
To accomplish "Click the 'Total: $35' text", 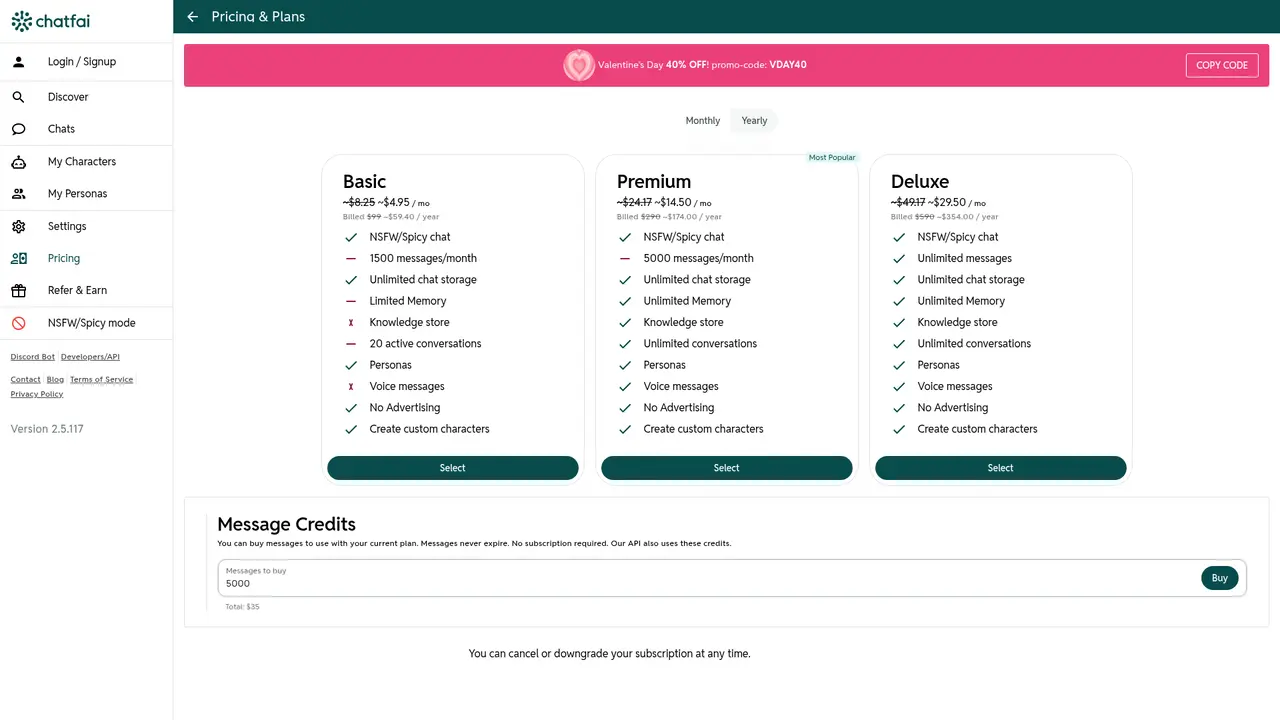I will click(242, 607).
